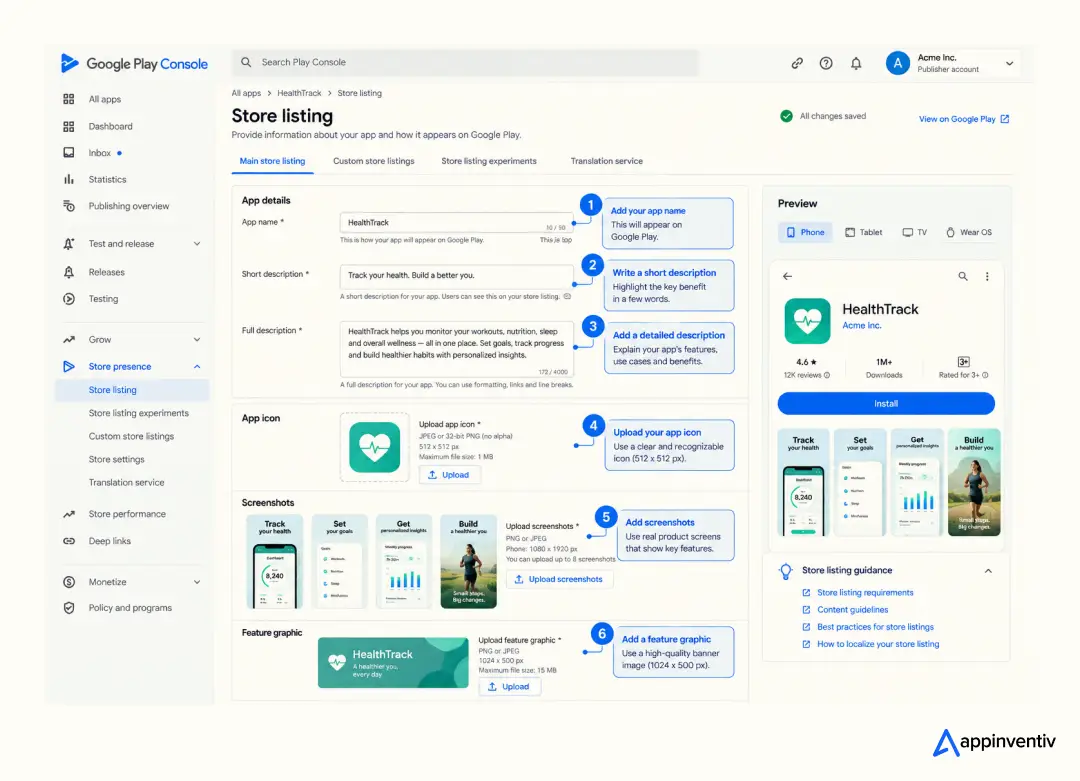Image resolution: width=1080 pixels, height=781 pixels.
Task: Expand the Grow section chevron
Action: pyautogui.click(x=197, y=340)
